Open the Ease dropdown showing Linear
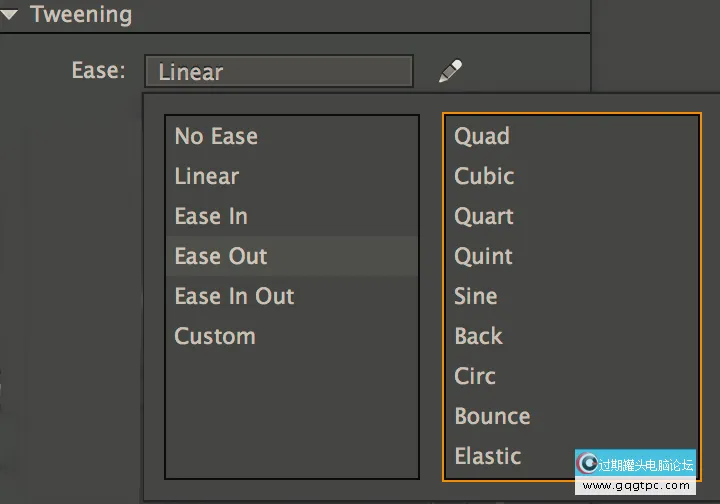The image size is (720, 504). (x=278, y=72)
